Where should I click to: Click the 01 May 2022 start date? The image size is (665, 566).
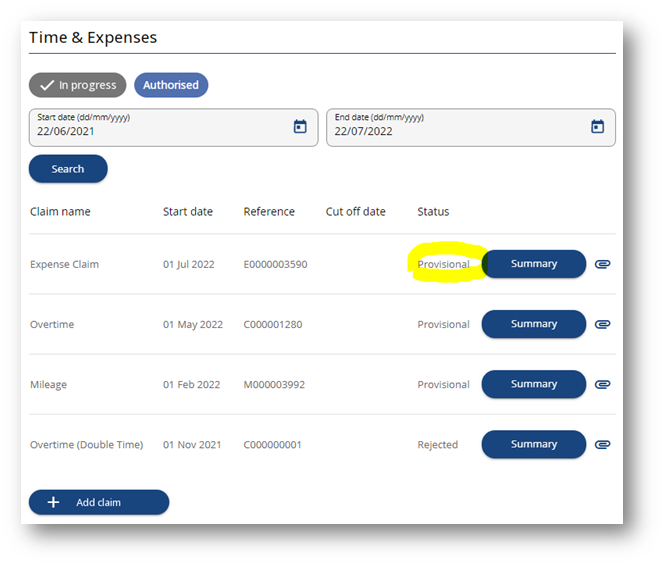[193, 325]
